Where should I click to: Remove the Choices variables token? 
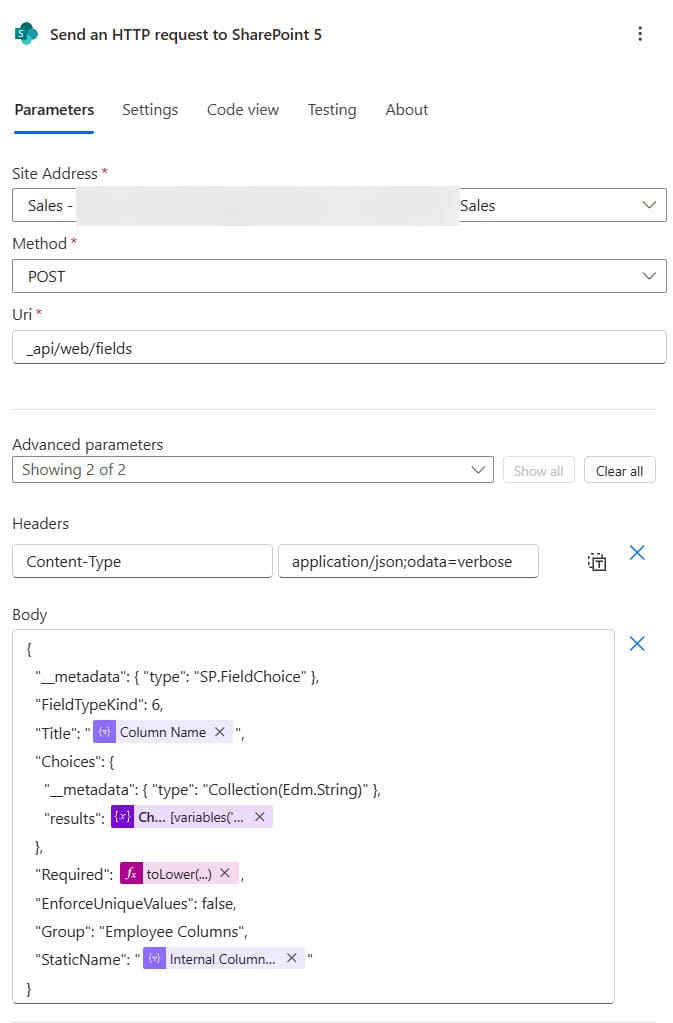click(x=260, y=817)
